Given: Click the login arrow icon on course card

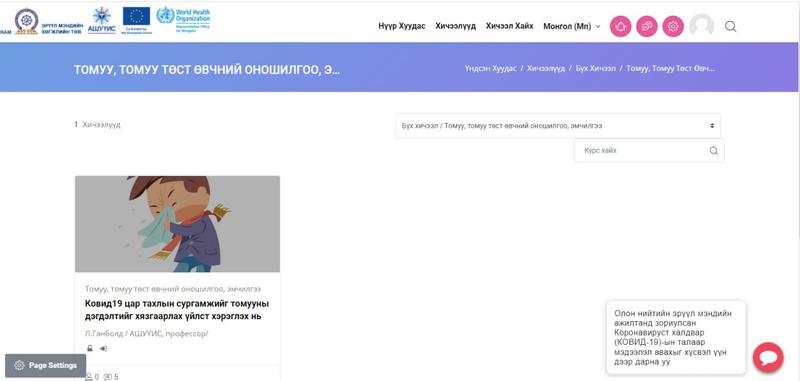Looking at the screenshot, I should tap(104, 348).
